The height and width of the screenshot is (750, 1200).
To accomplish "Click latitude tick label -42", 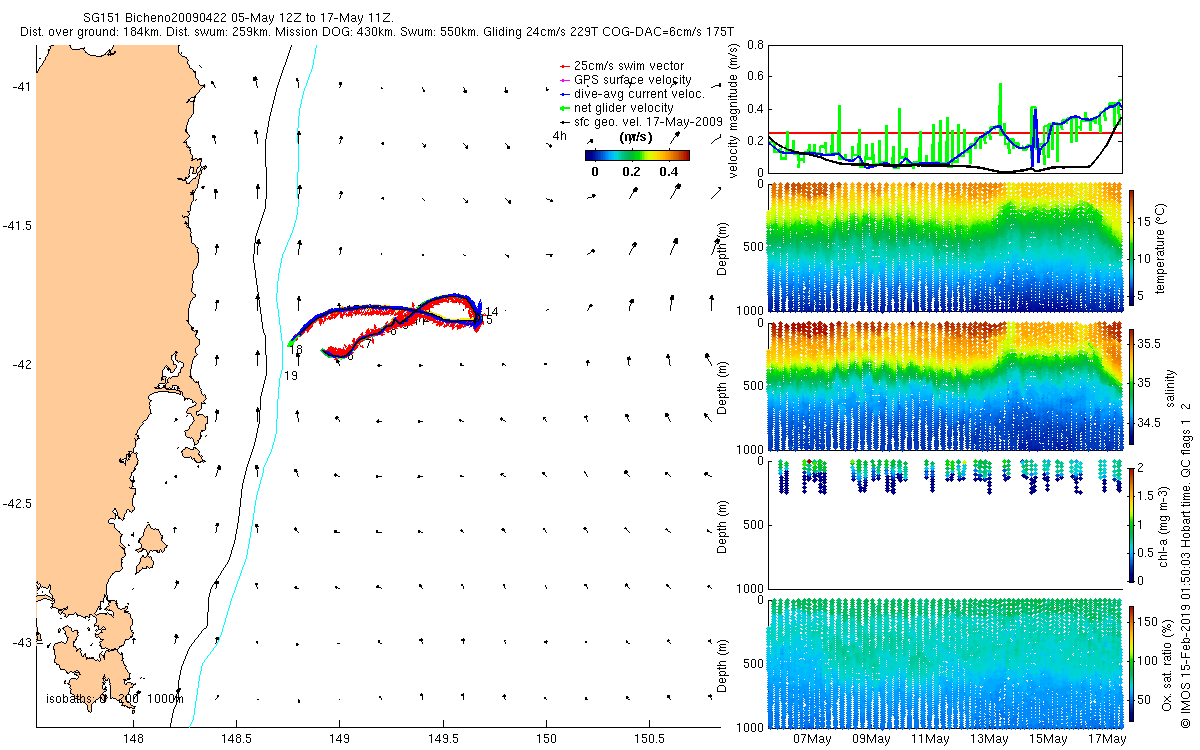I will point(22,365).
